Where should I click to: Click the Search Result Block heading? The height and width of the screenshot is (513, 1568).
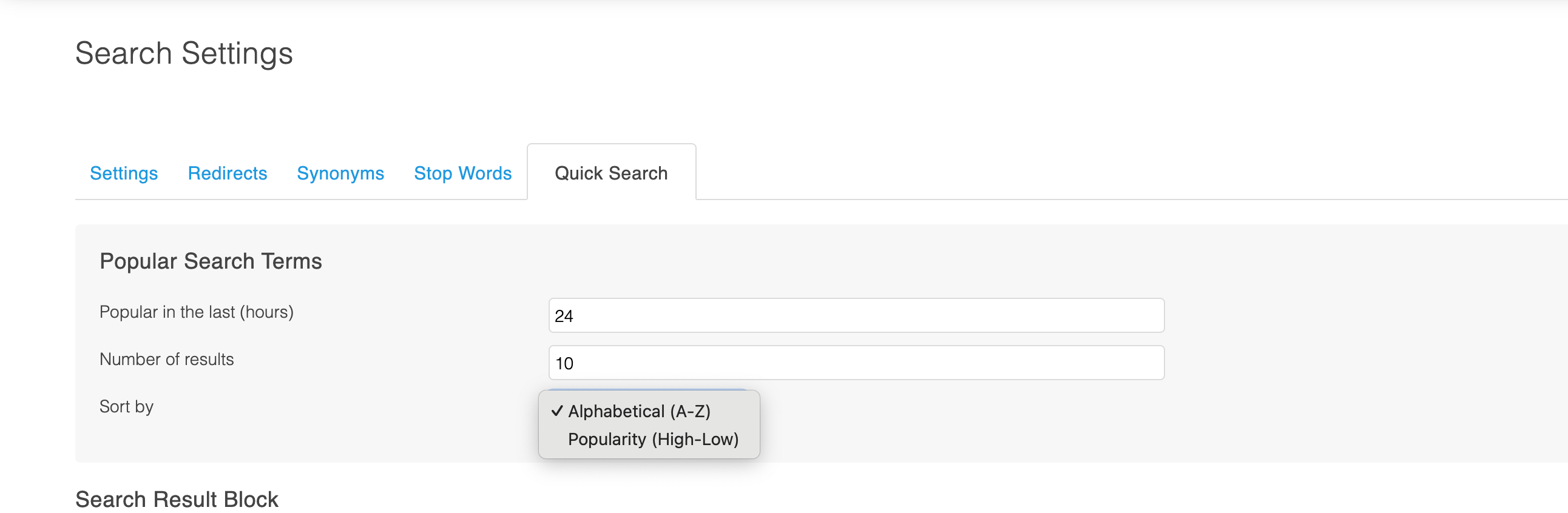point(177,500)
